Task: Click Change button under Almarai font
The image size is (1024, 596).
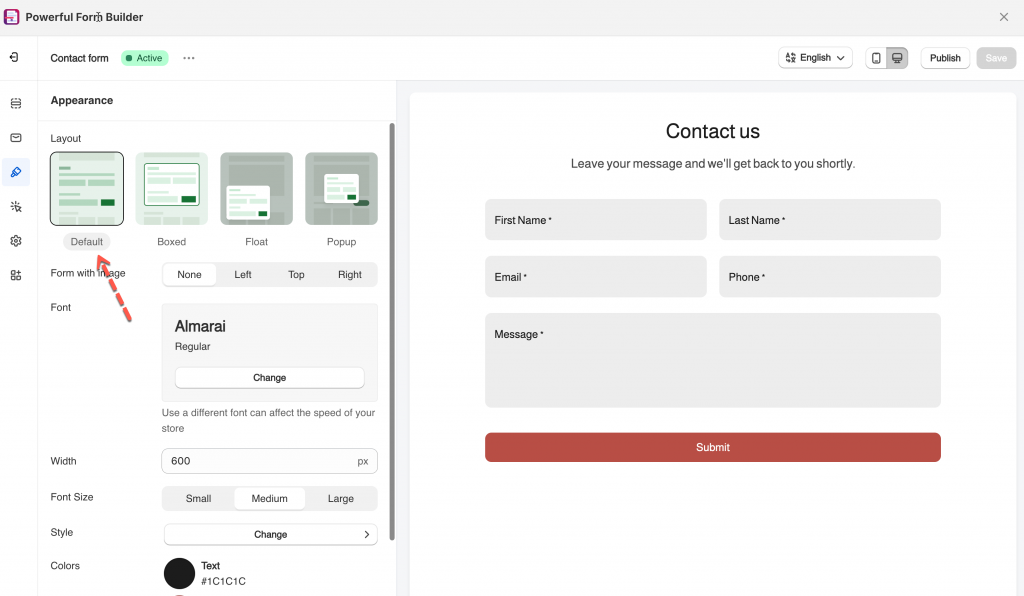Action: pos(269,378)
